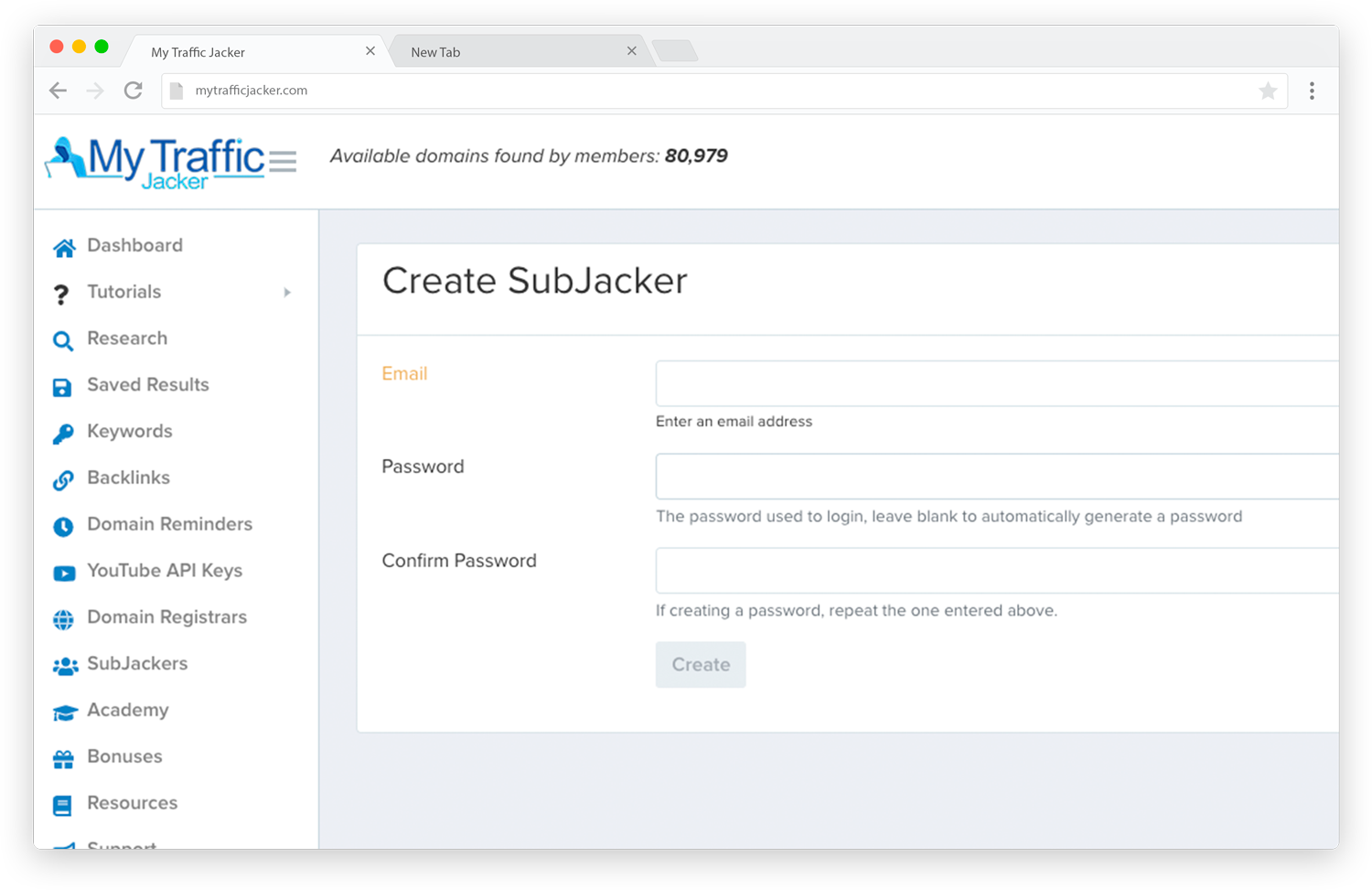
Task: Click the Backlinks chain icon
Action: [63, 479]
